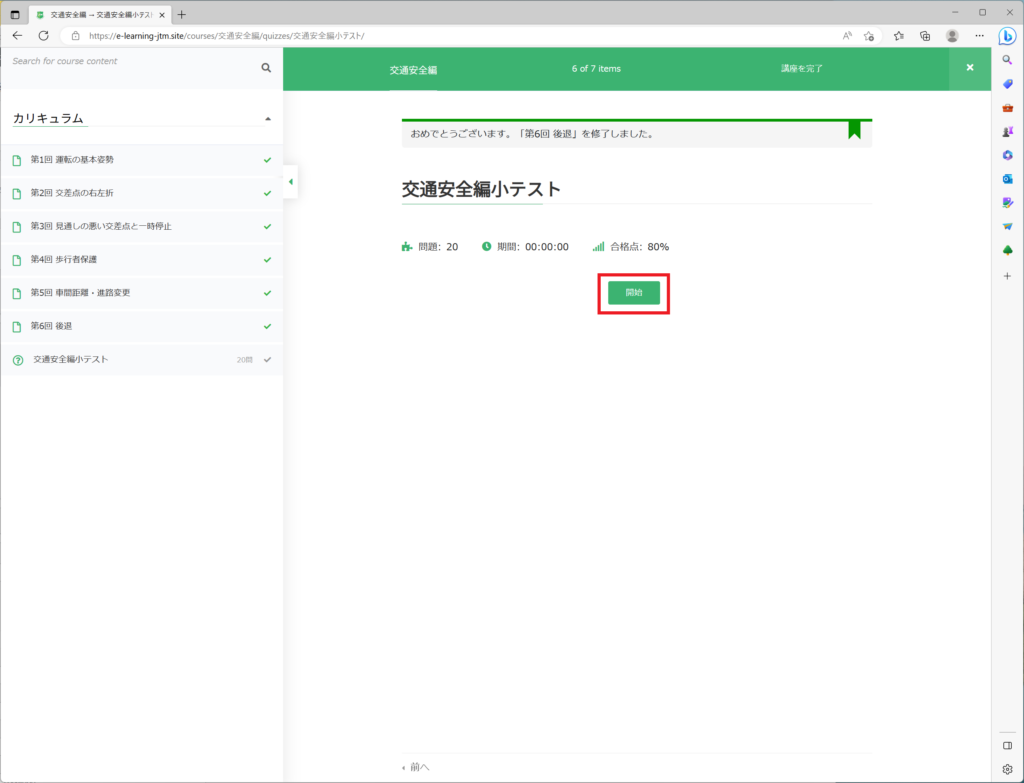Open the Bing Copilot sidebar icon

tap(1007, 36)
